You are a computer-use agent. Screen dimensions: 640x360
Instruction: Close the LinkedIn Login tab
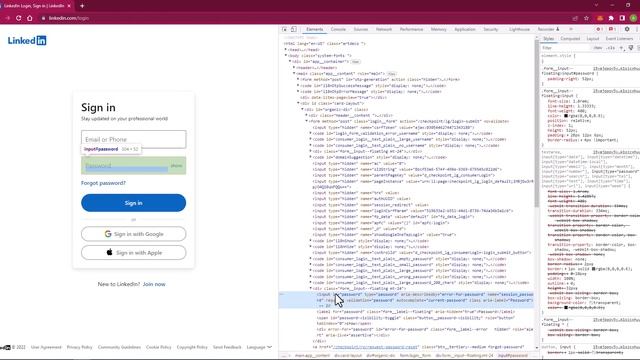pos(69,6)
